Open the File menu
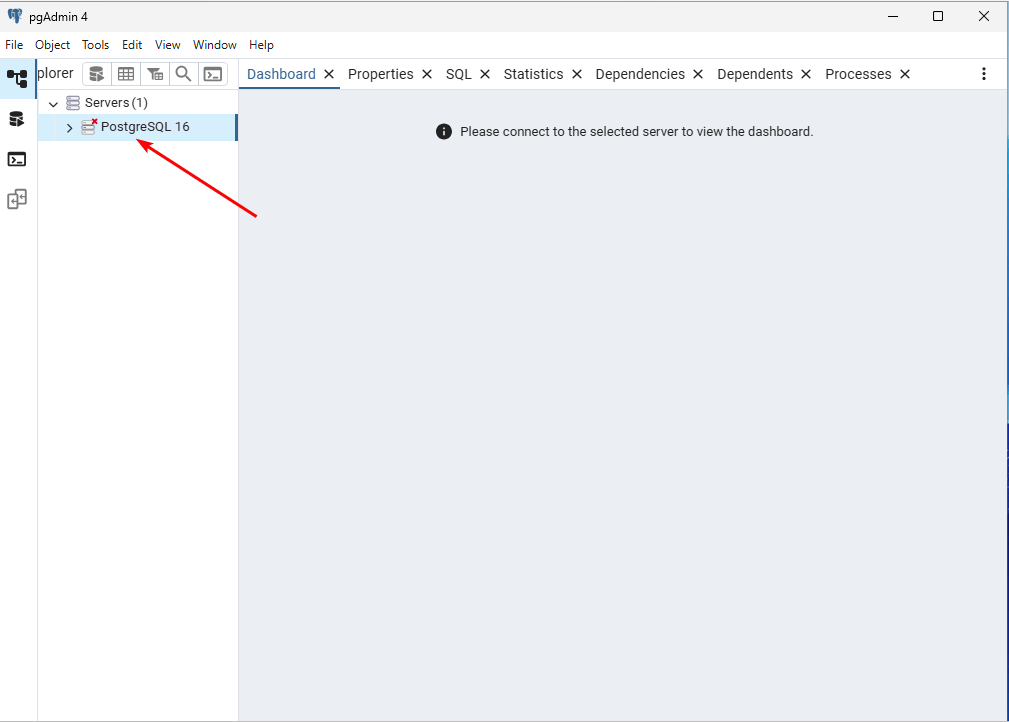This screenshot has height=722, width=1009. click(x=14, y=45)
